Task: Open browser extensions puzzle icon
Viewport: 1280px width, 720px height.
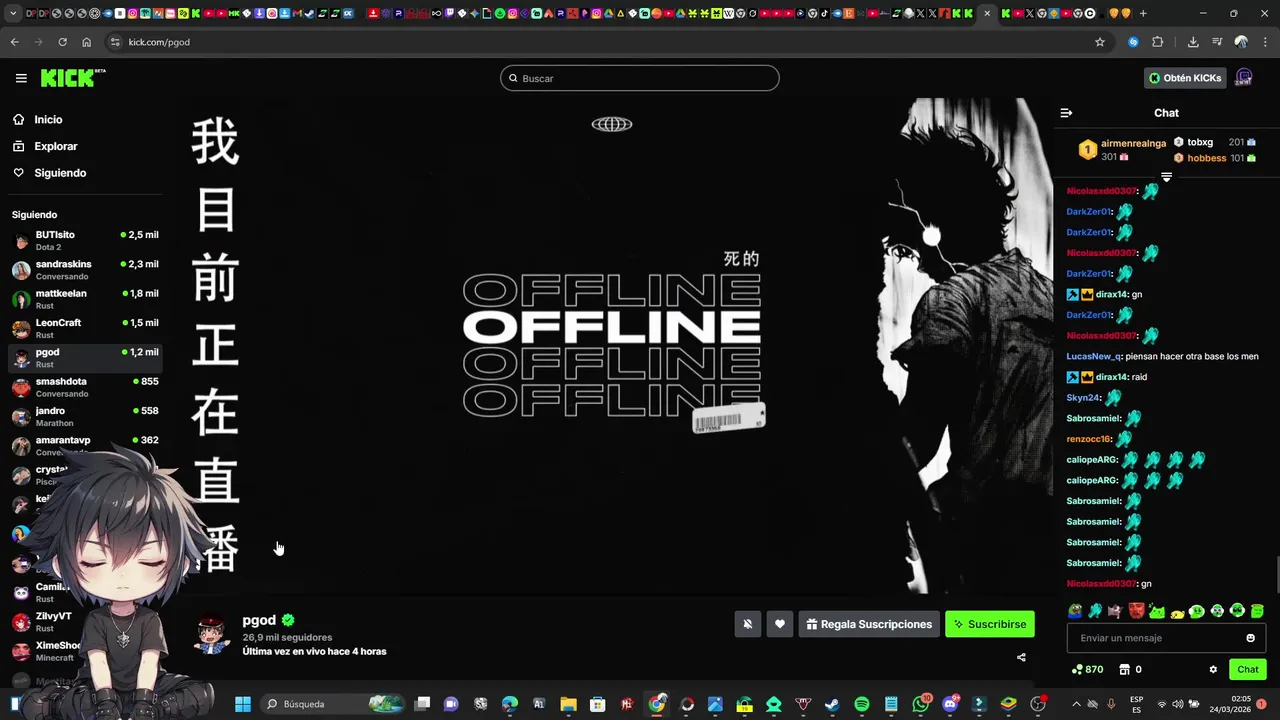Action: [1158, 42]
